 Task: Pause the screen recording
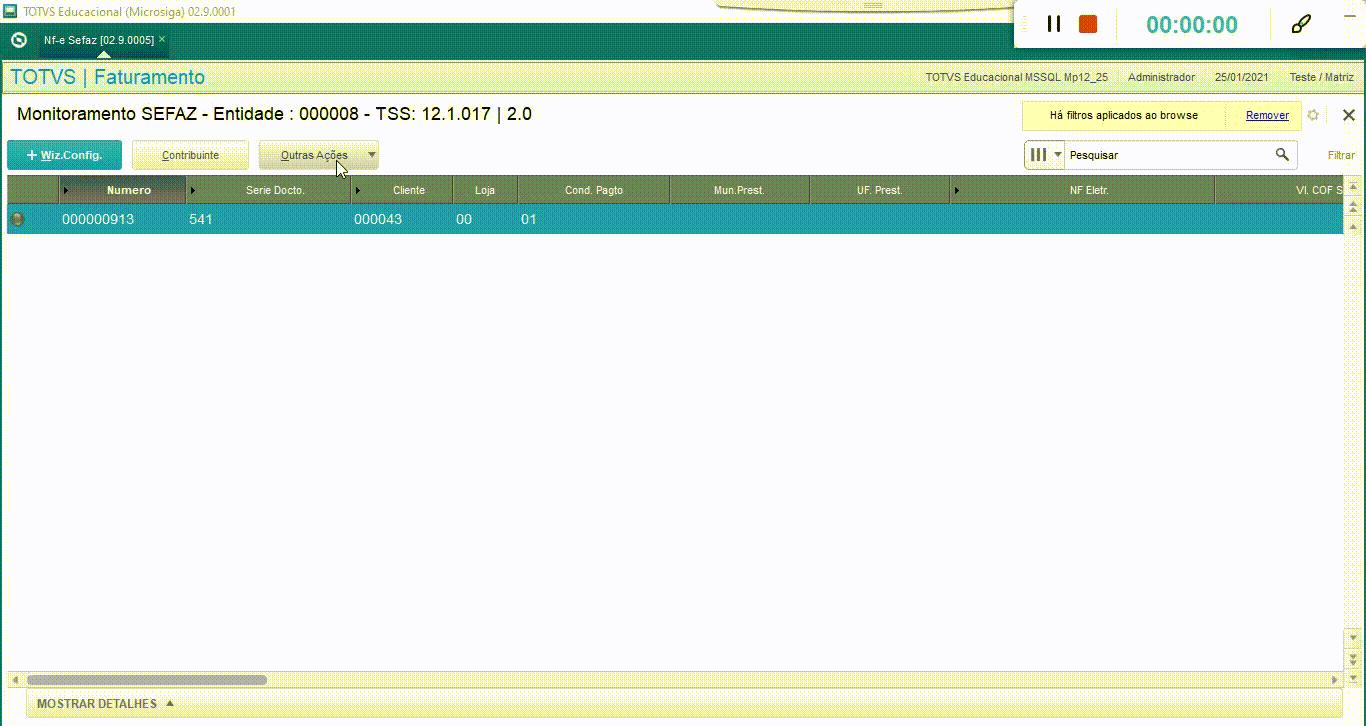[1053, 24]
